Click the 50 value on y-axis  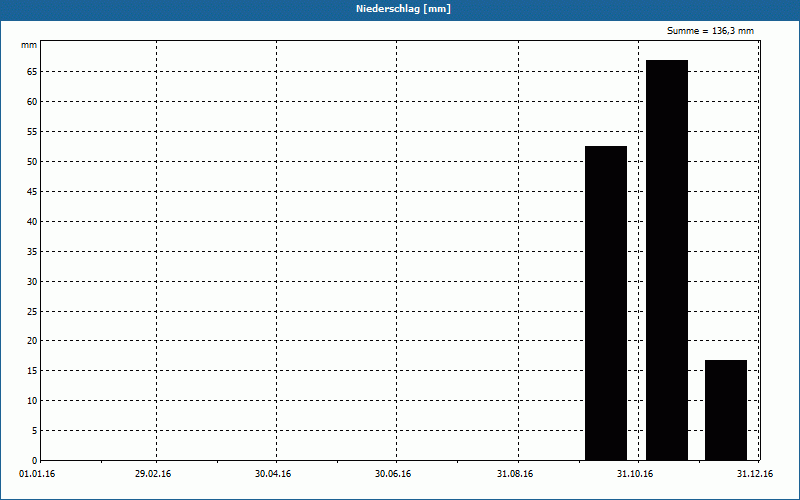point(32,162)
